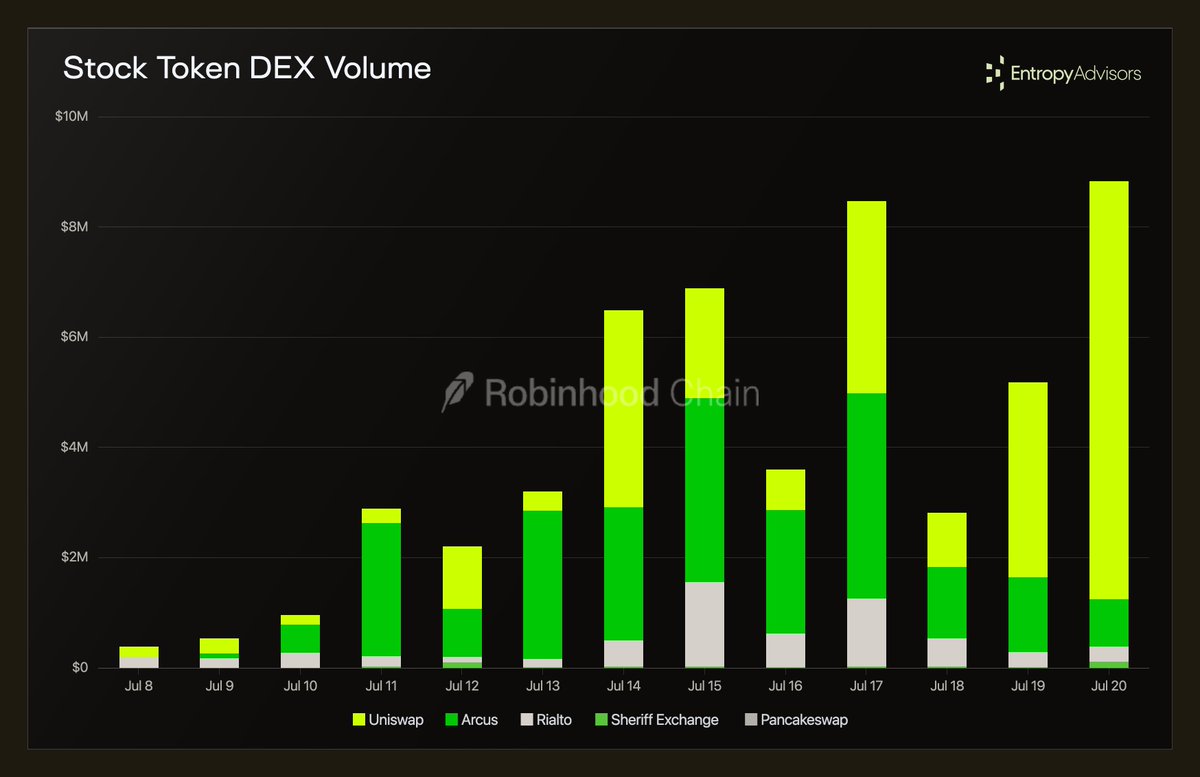The width and height of the screenshot is (1200, 777).
Task: Select the Uniswap segment of Jul 19 bar
Action: pyautogui.click(x=1027, y=480)
